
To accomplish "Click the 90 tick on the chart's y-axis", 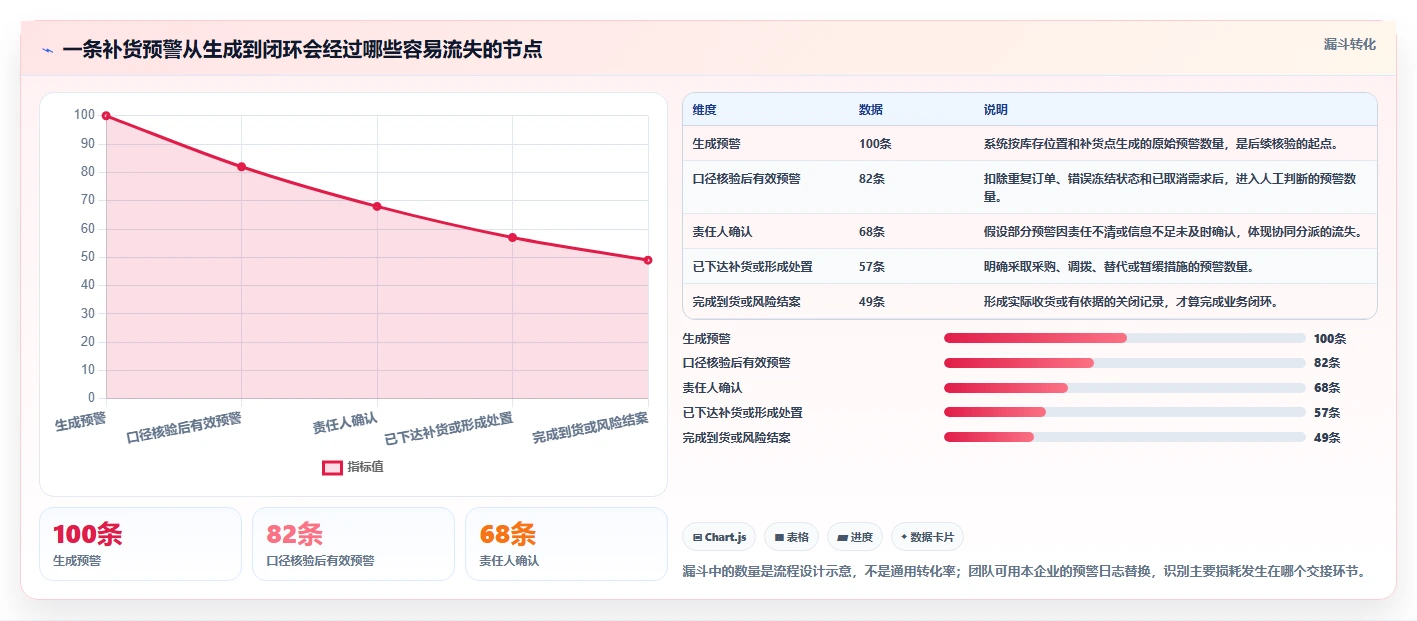I will 87,144.
